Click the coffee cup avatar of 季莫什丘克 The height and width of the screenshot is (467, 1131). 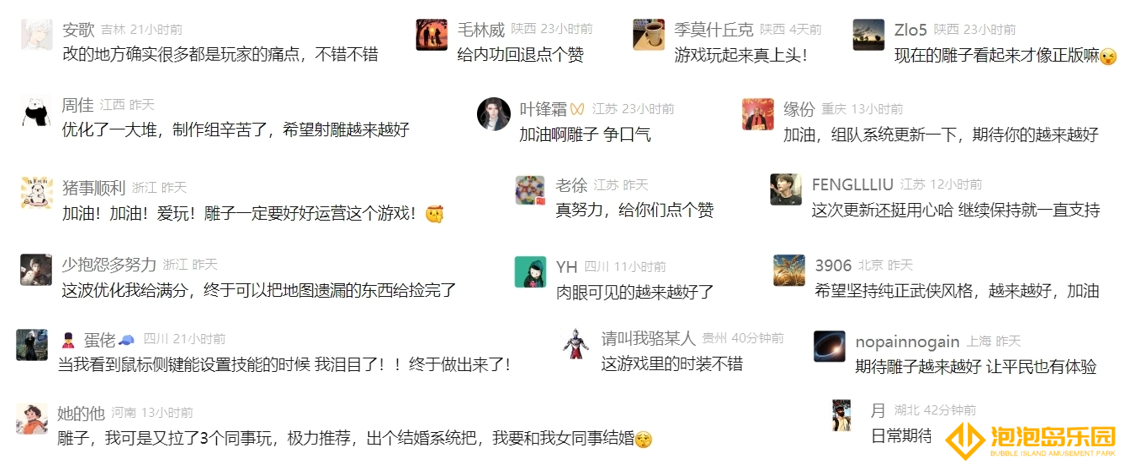(x=648, y=35)
